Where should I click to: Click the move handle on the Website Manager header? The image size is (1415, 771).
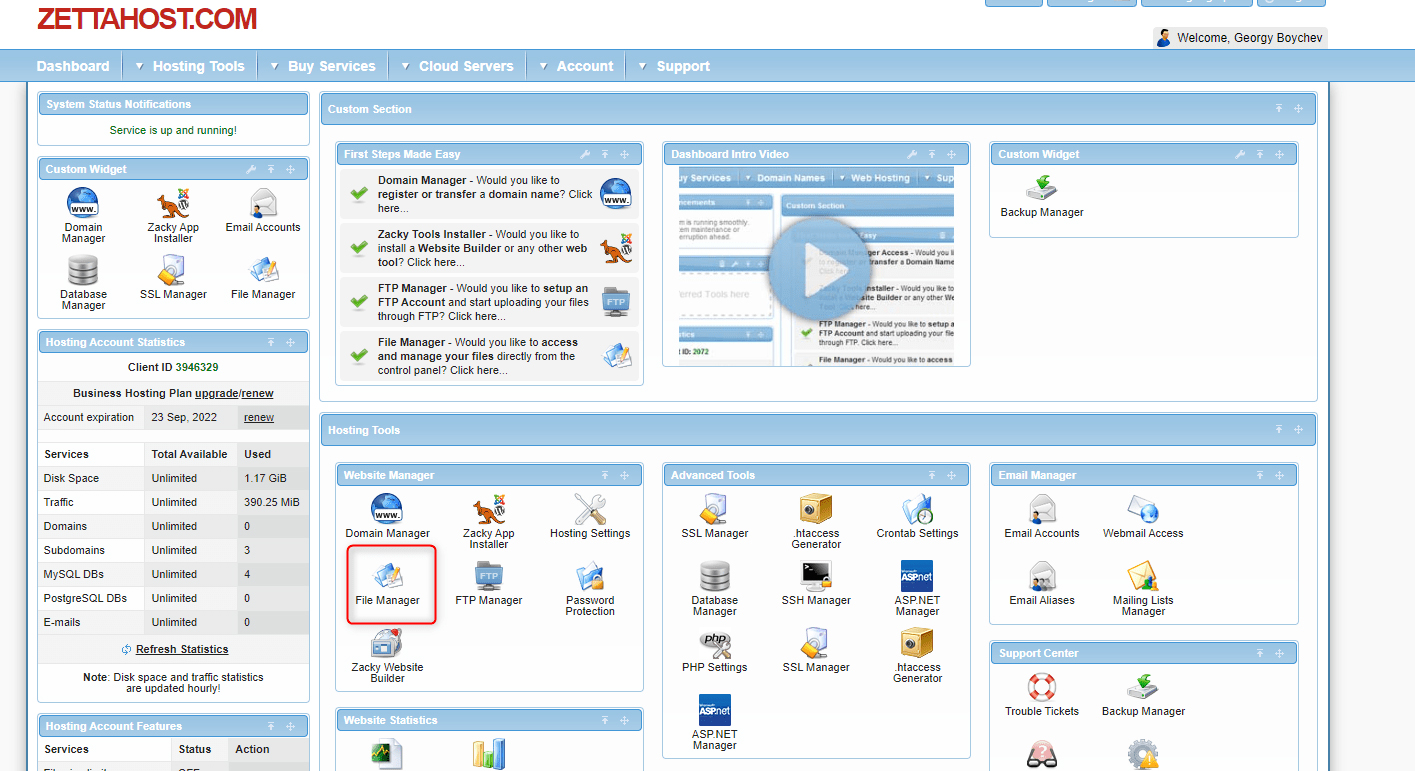(624, 475)
